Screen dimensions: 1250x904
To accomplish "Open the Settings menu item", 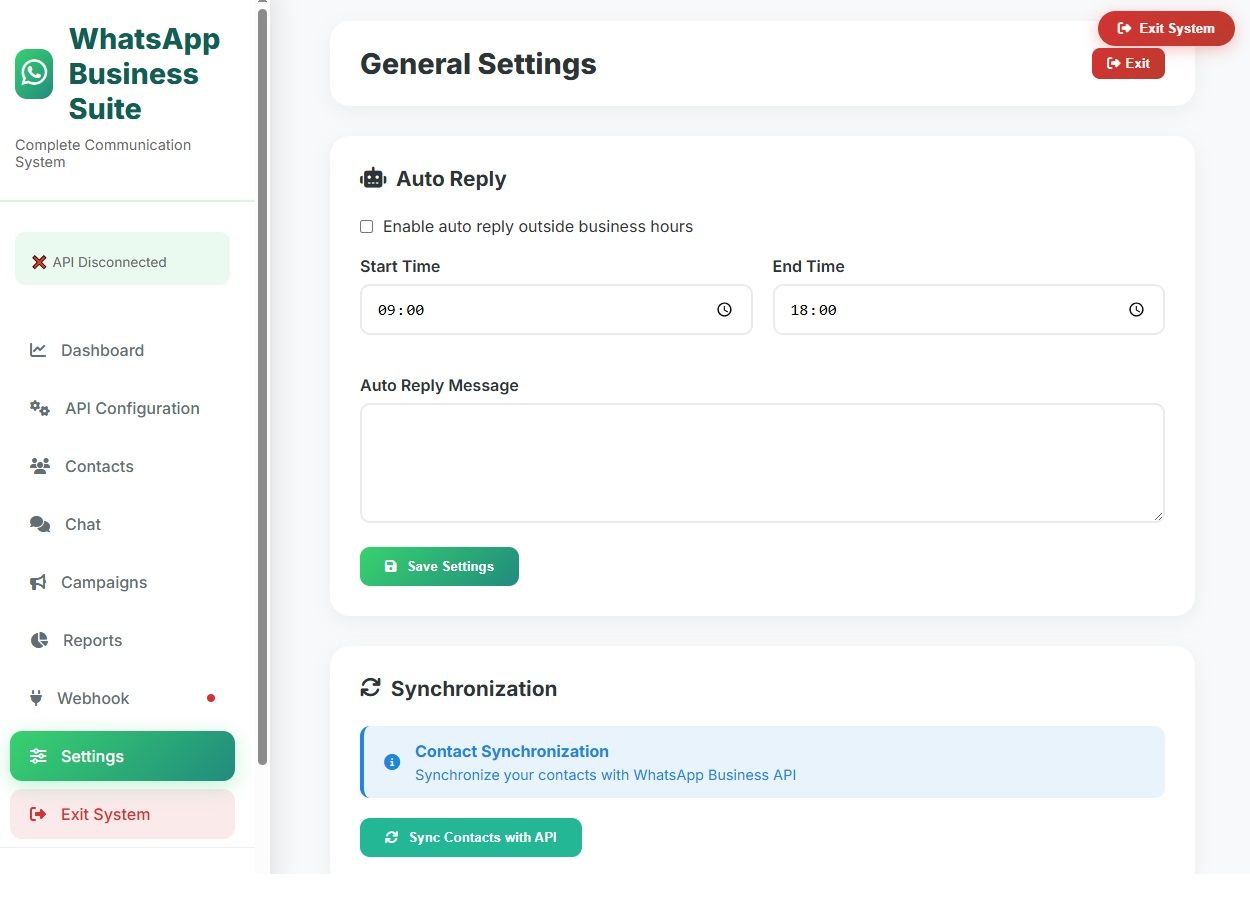I will pos(122,756).
